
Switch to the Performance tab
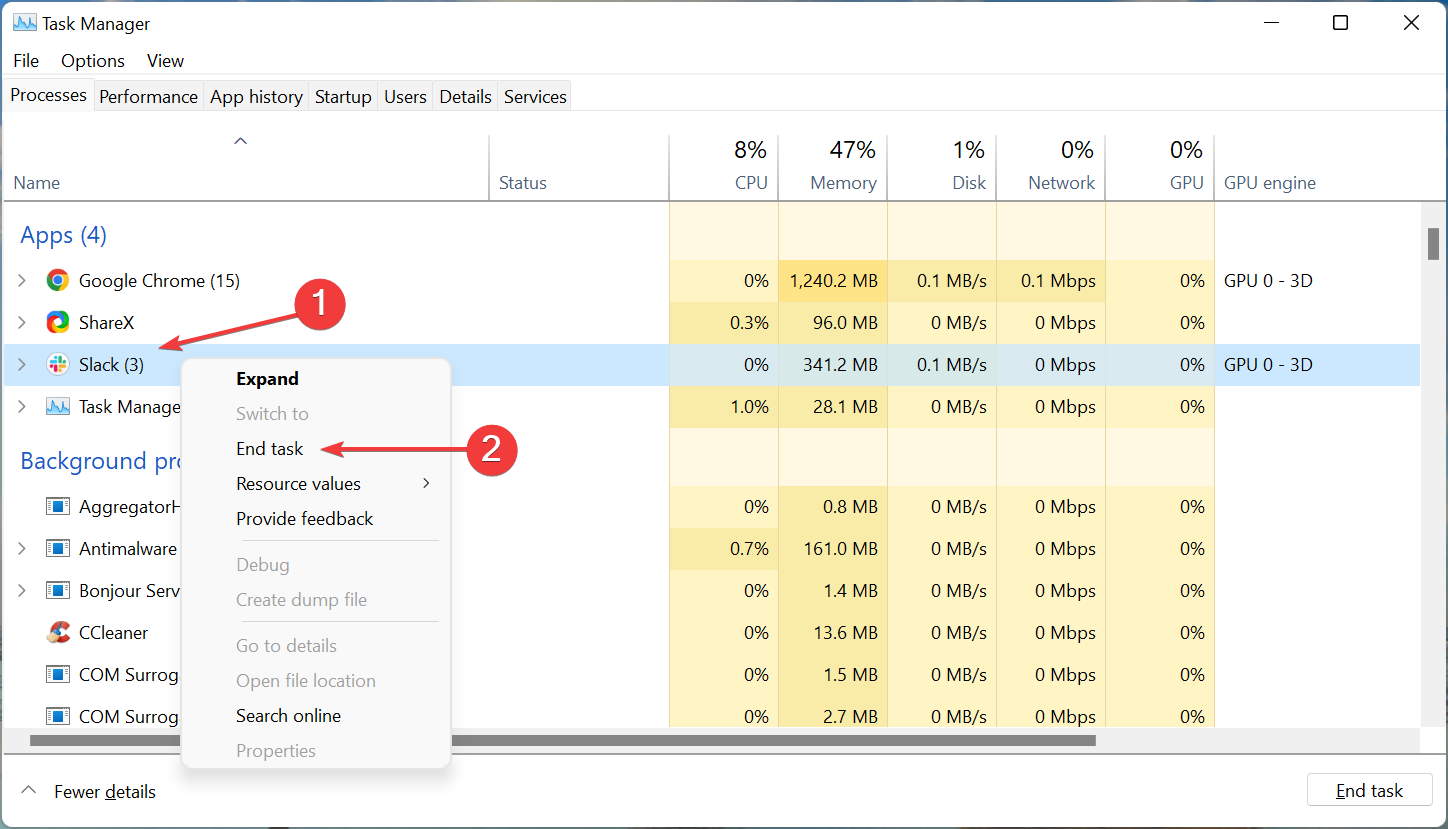[x=148, y=96]
